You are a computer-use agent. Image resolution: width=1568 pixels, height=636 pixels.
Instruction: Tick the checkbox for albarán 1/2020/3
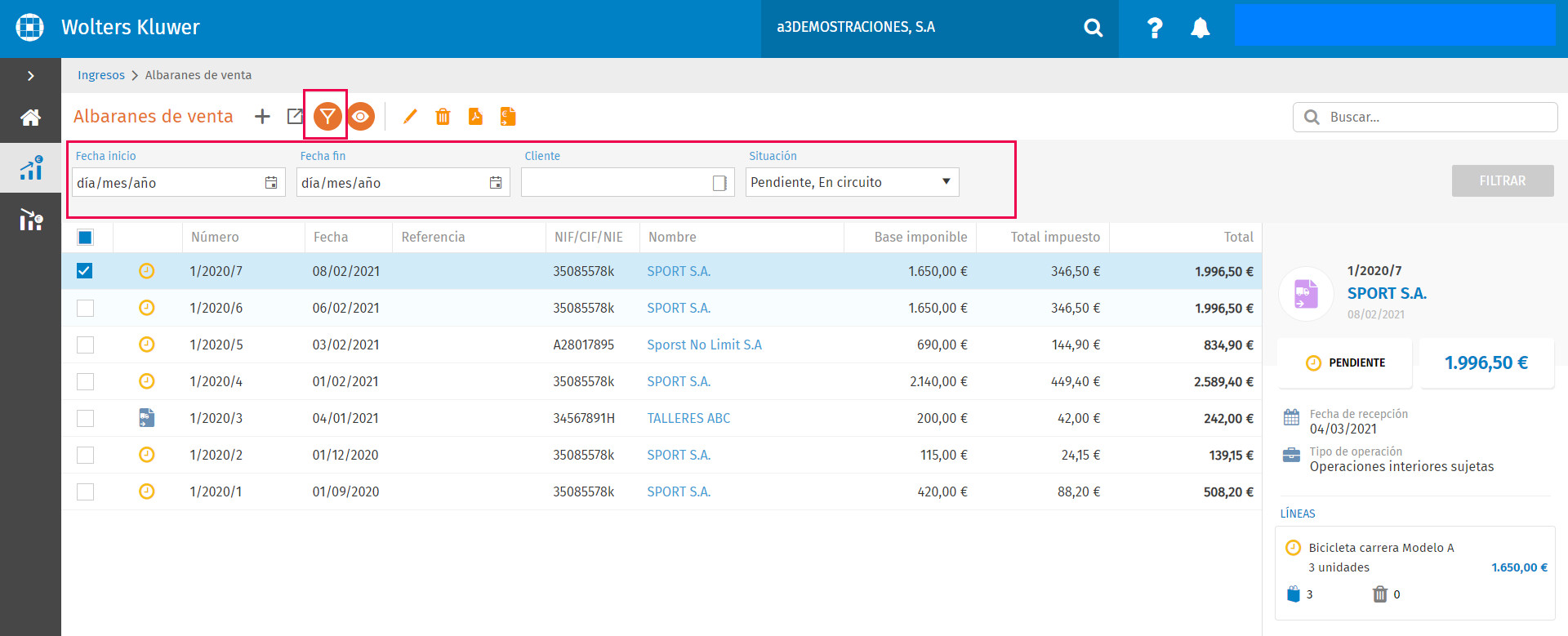[85, 418]
